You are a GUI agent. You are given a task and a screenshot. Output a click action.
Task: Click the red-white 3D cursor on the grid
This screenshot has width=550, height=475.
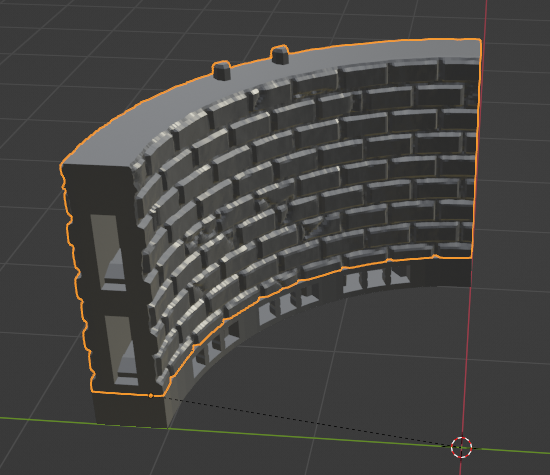pos(461,447)
